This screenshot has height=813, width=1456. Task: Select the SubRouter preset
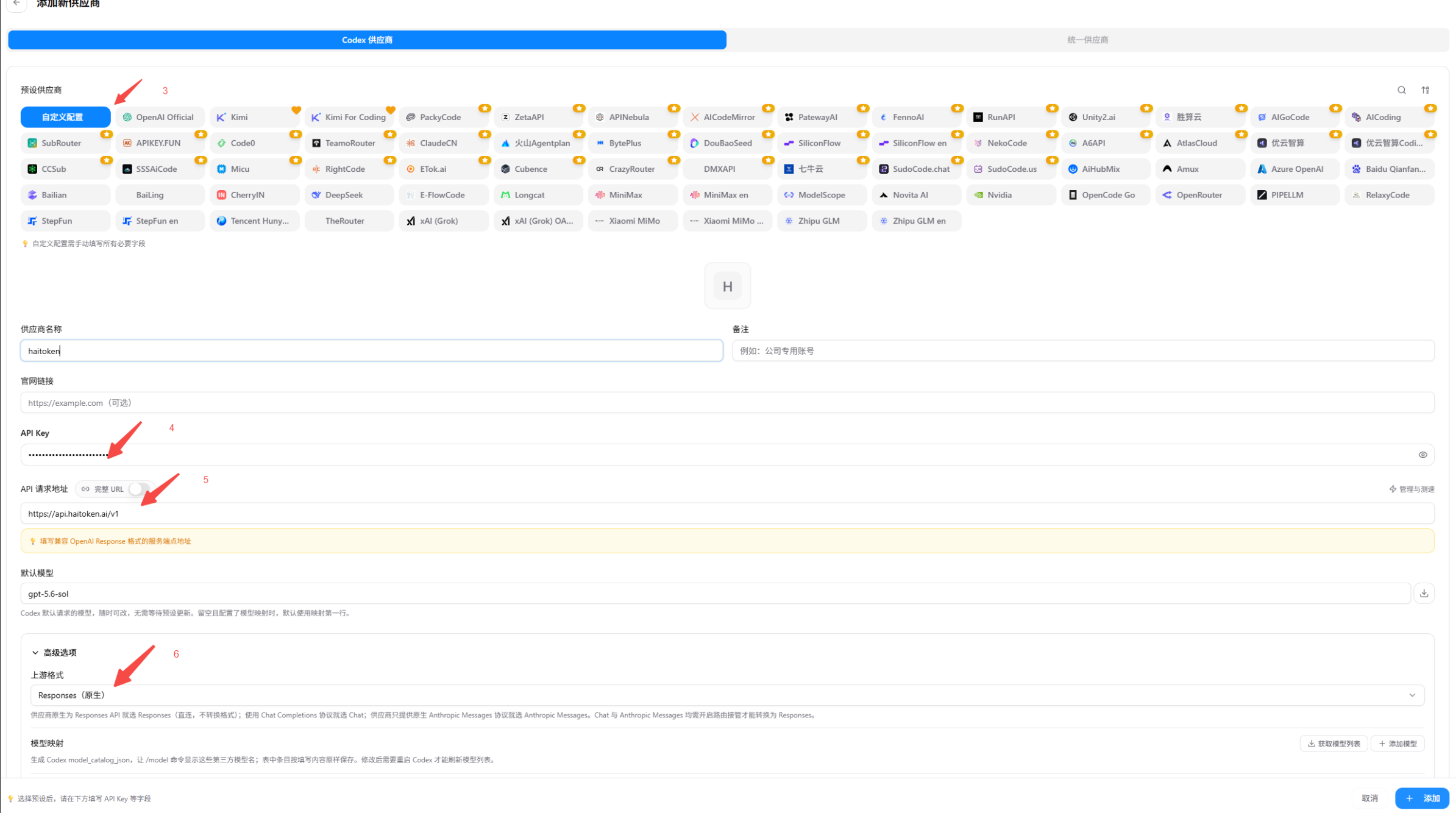(65, 143)
